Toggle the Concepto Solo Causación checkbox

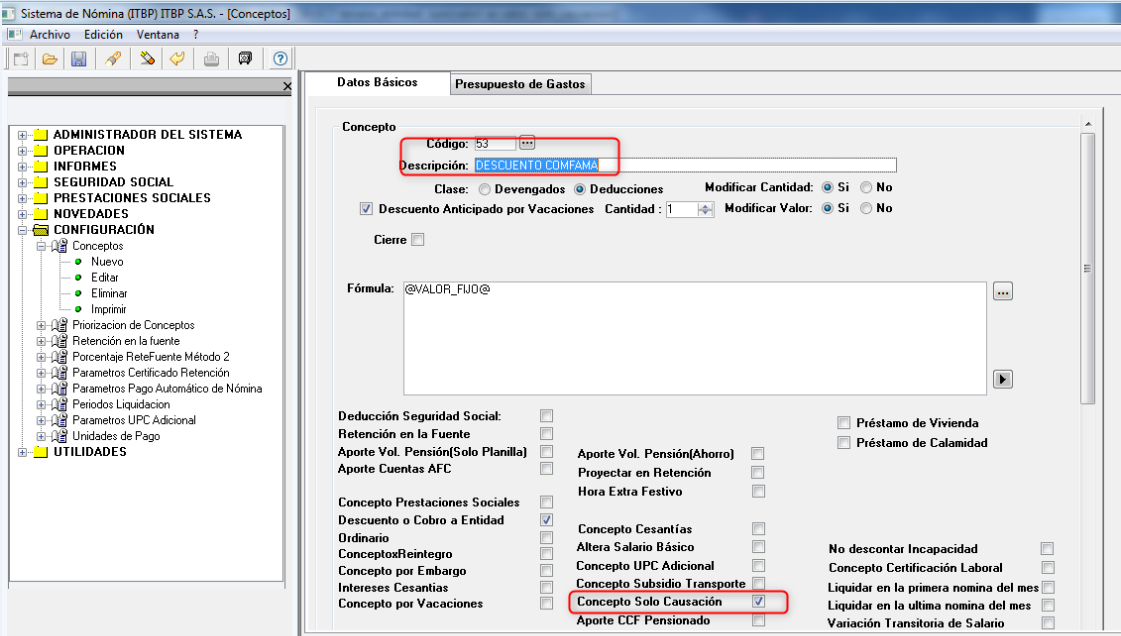click(759, 602)
